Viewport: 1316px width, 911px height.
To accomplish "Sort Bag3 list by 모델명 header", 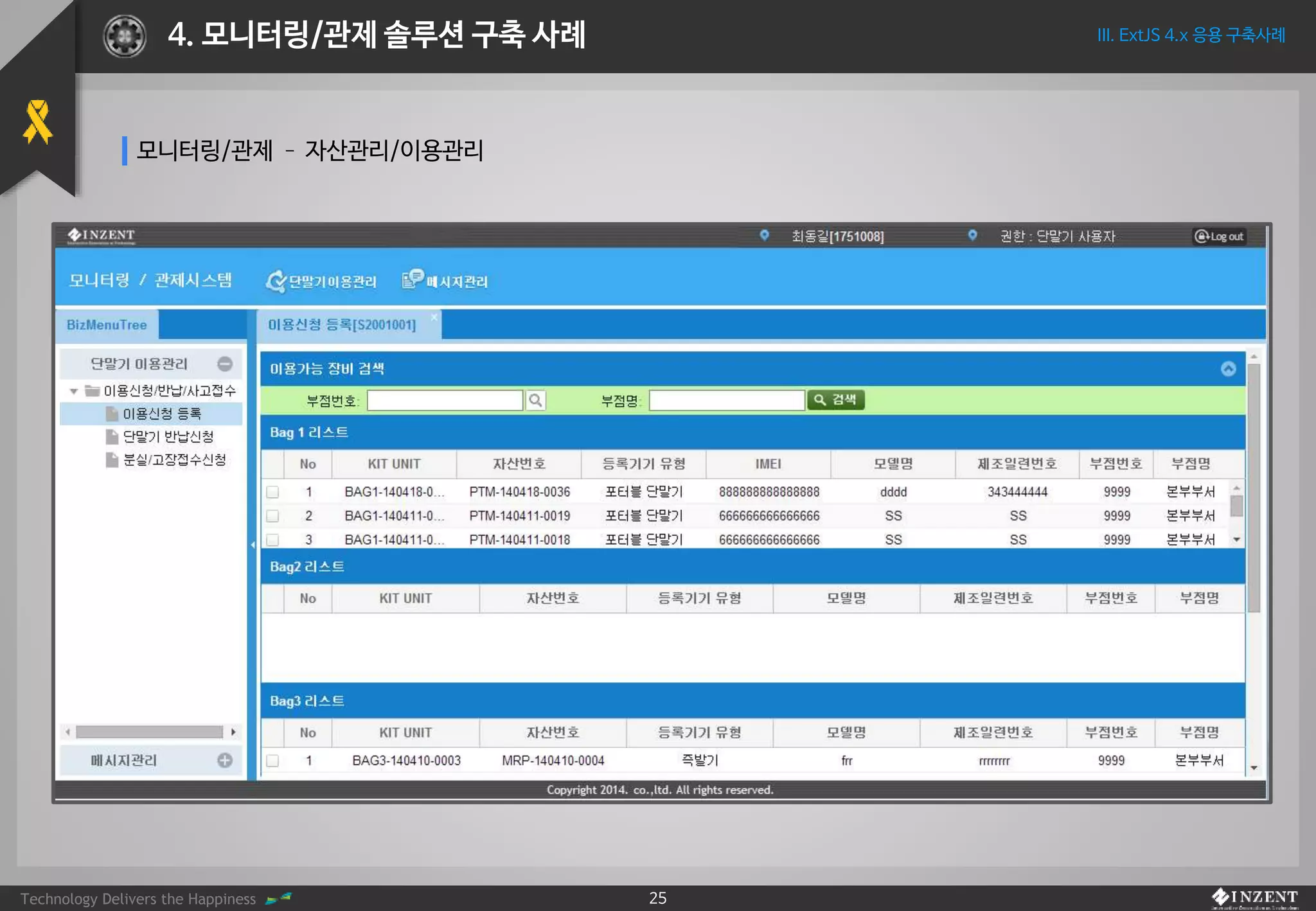I will click(x=846, y=732).
